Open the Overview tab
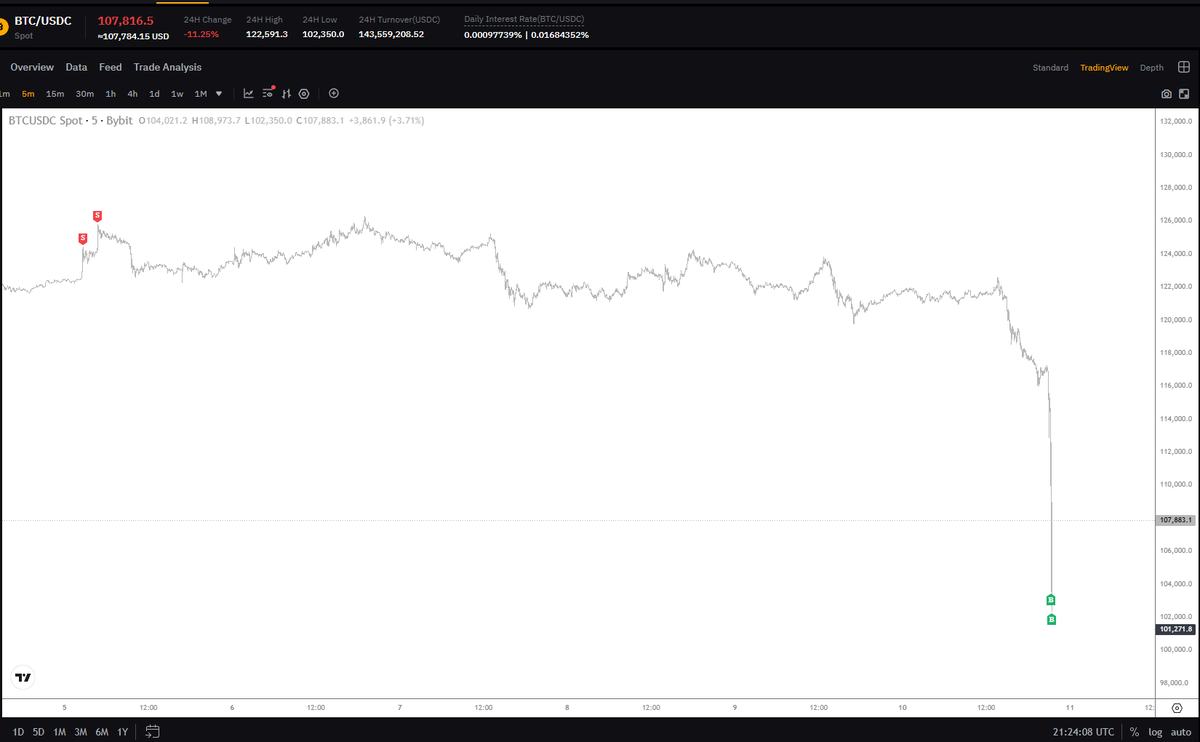 (32, 67)
